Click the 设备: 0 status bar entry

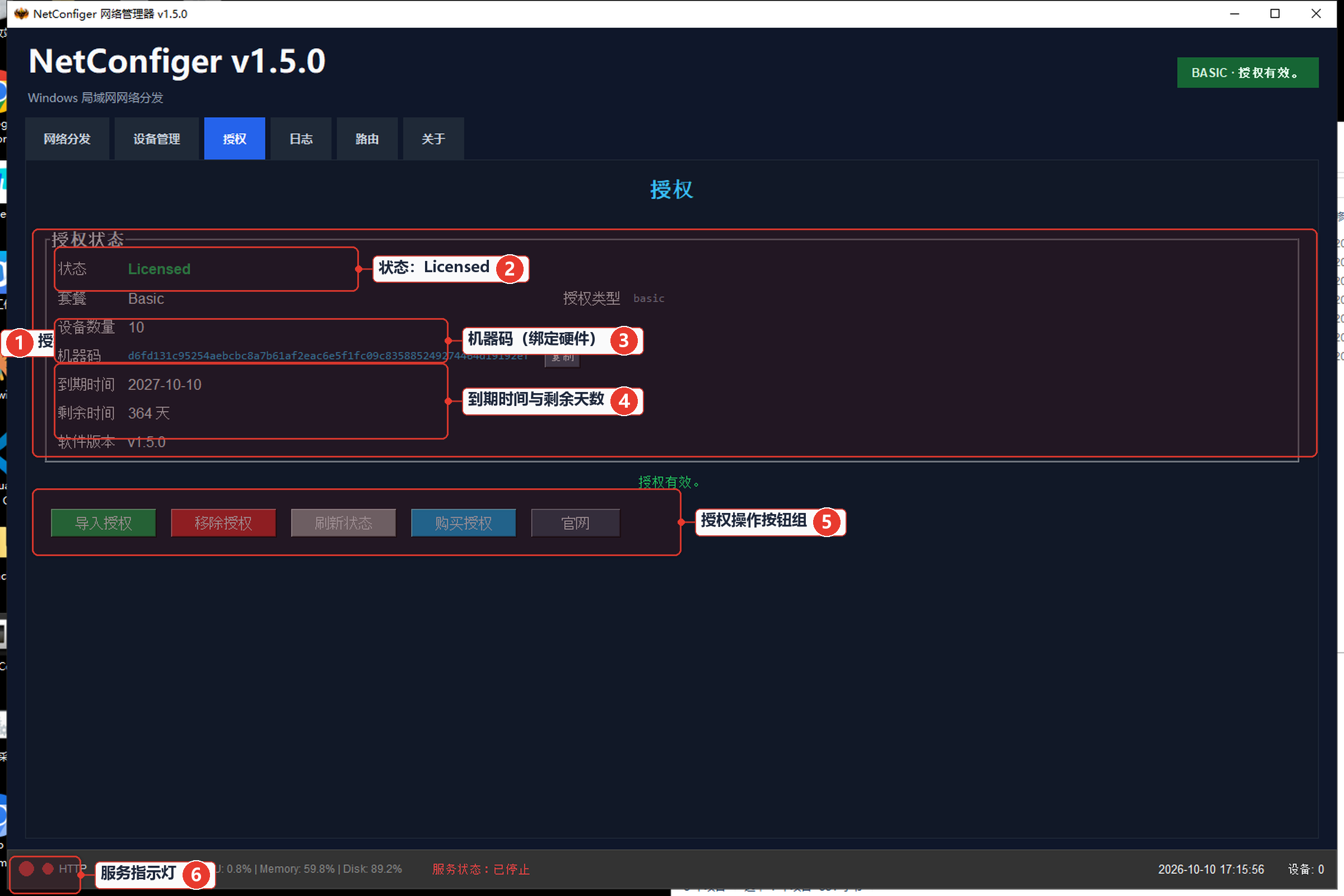1306,869
